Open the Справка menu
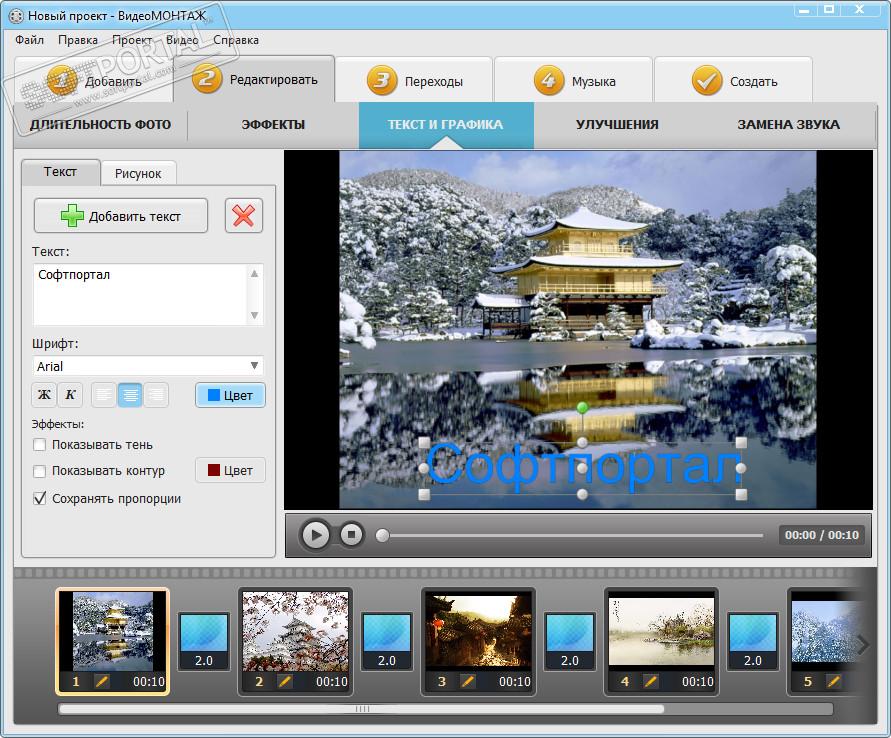891x738 pixels. (x=236, y=40)
